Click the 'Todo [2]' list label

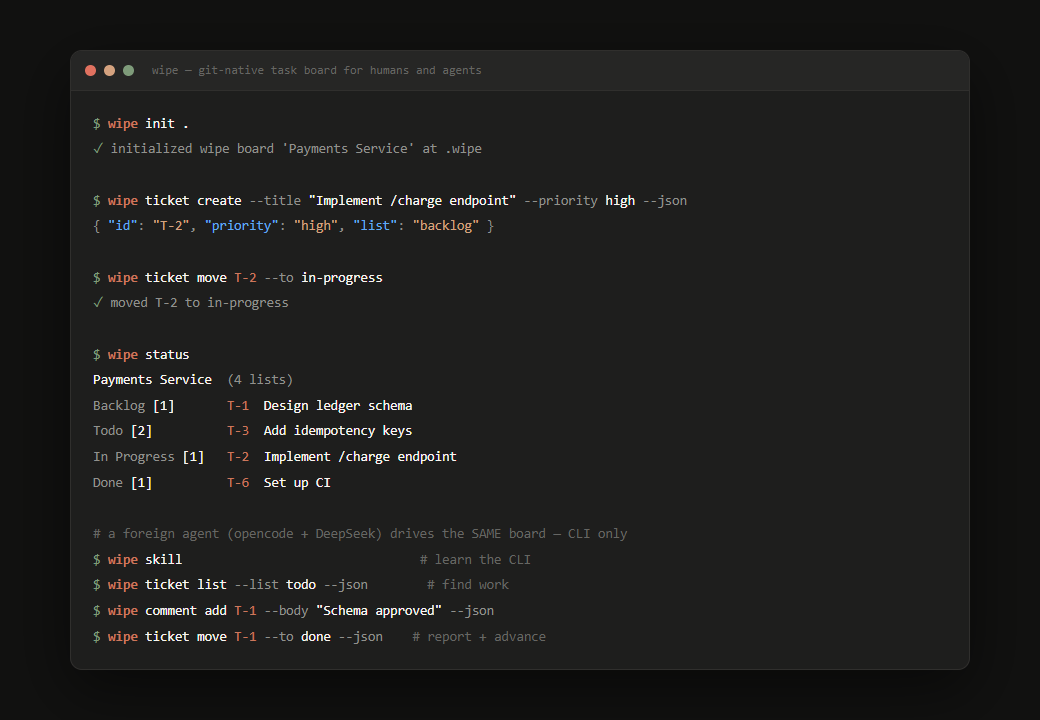123,430
